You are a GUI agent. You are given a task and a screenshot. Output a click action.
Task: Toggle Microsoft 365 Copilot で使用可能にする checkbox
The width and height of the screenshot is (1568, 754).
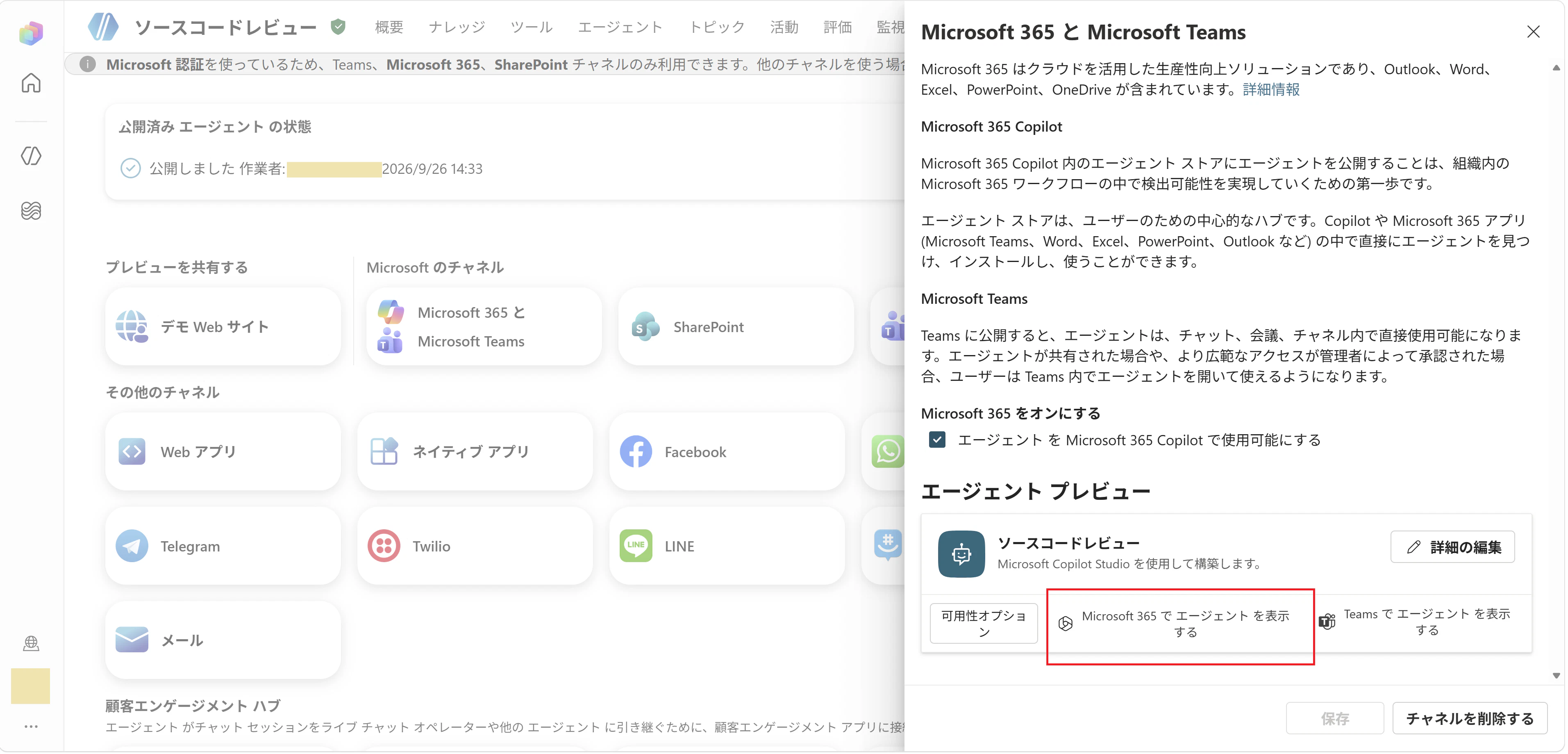[x=937, y=440]
